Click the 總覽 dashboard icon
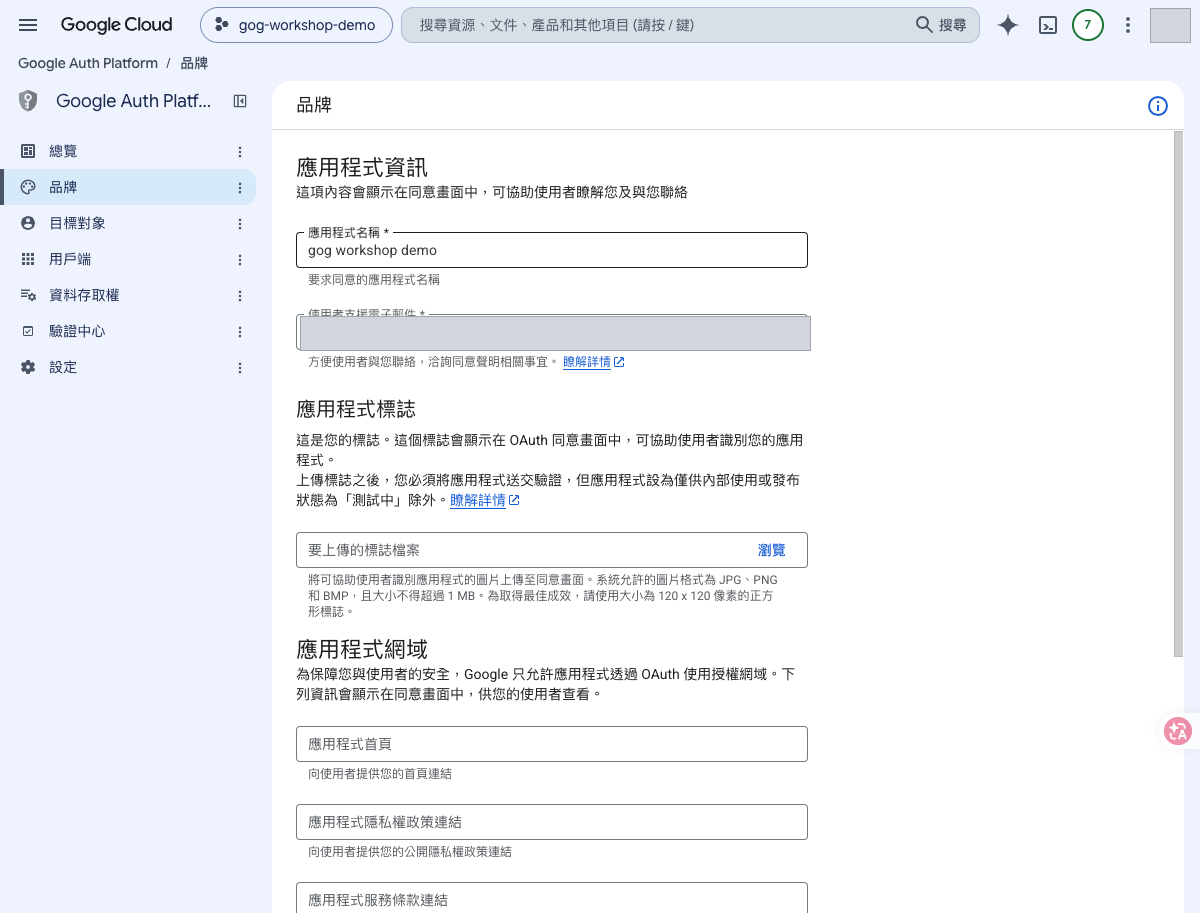Screen dimensions: 1200x913 click(x=28, y=151)
